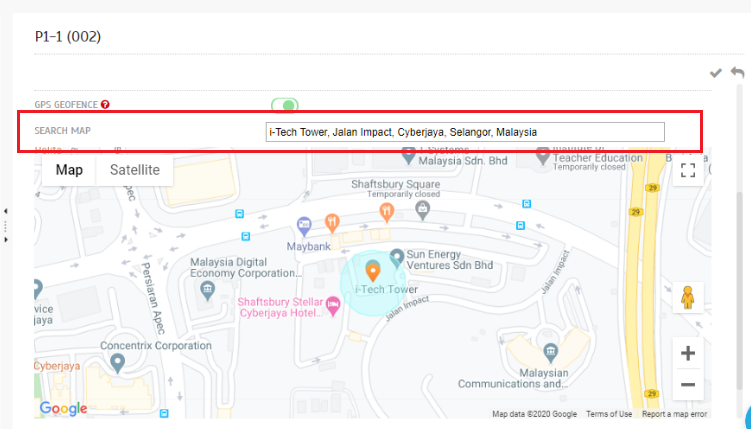Click the left panel splitter handle
The image size is (751, 429).
click(x=5, y=225)
